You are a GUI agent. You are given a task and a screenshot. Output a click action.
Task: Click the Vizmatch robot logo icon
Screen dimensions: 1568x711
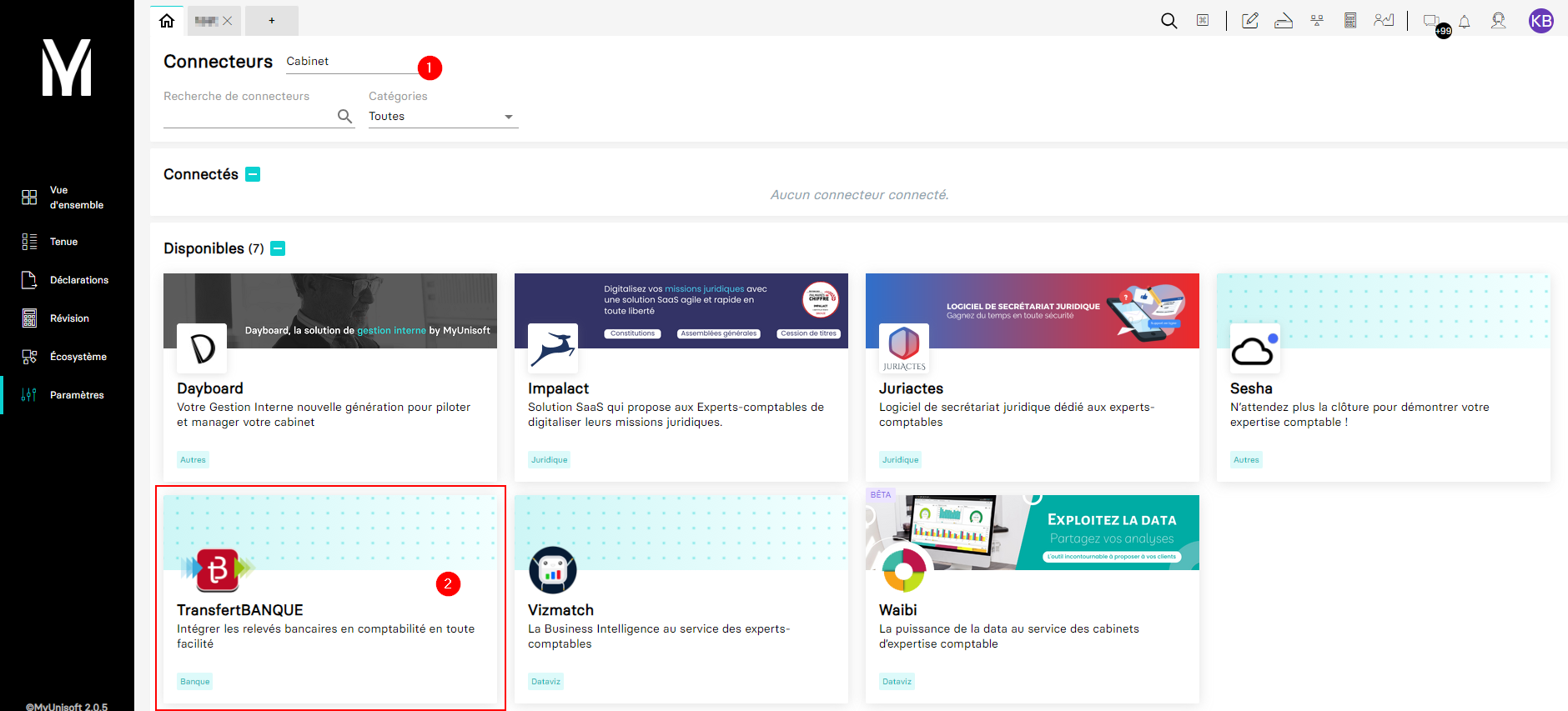(x=553, y=570)
